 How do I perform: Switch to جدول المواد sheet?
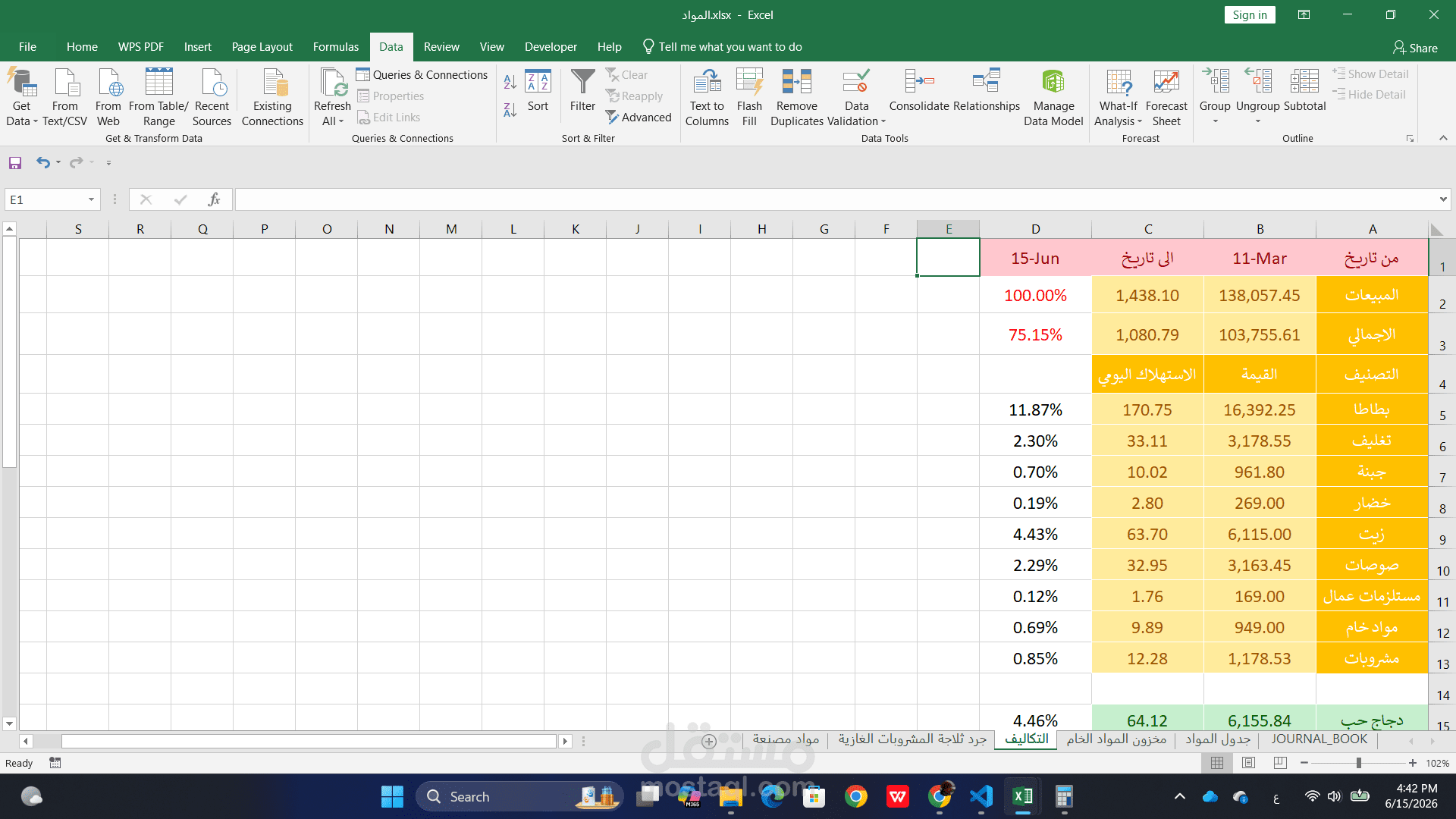pyautogui.click(x=1218, y=739)
